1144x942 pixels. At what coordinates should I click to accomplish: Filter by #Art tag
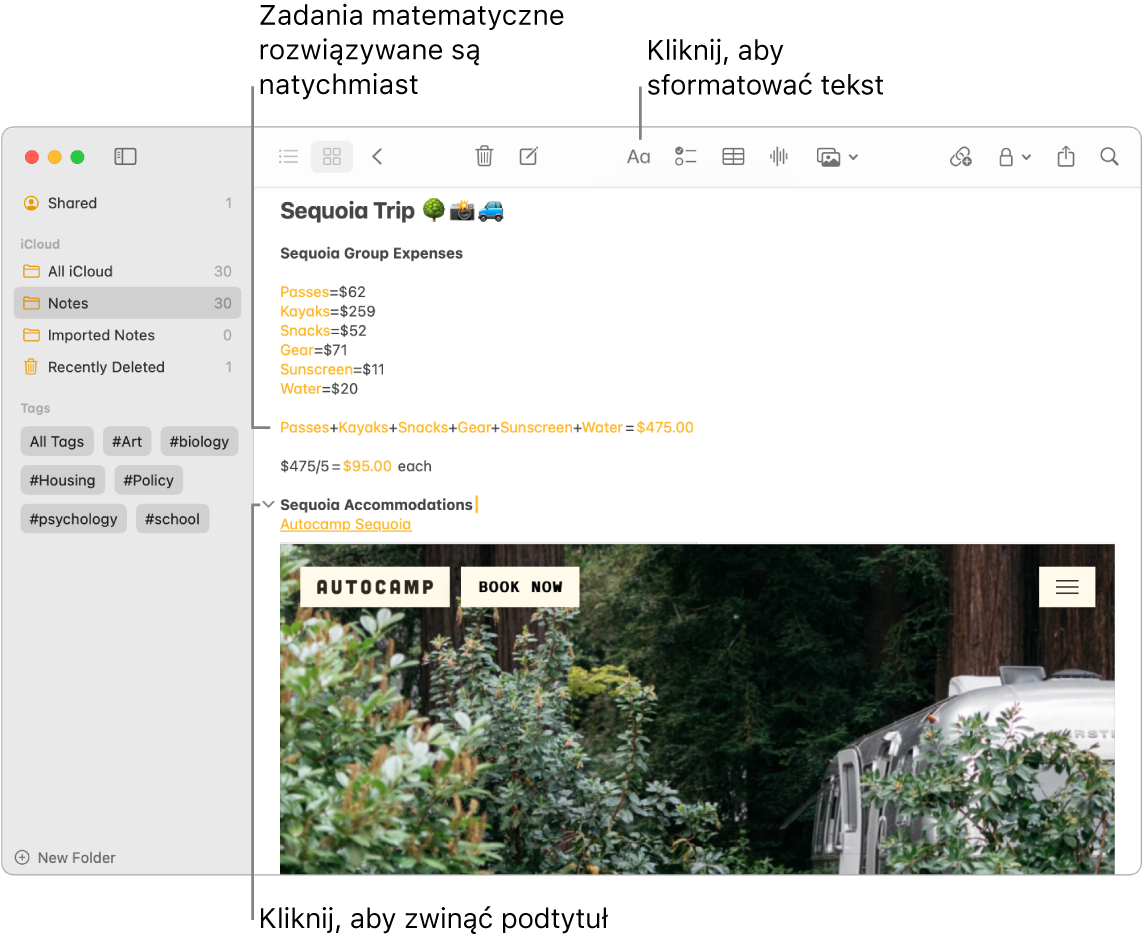127,441
